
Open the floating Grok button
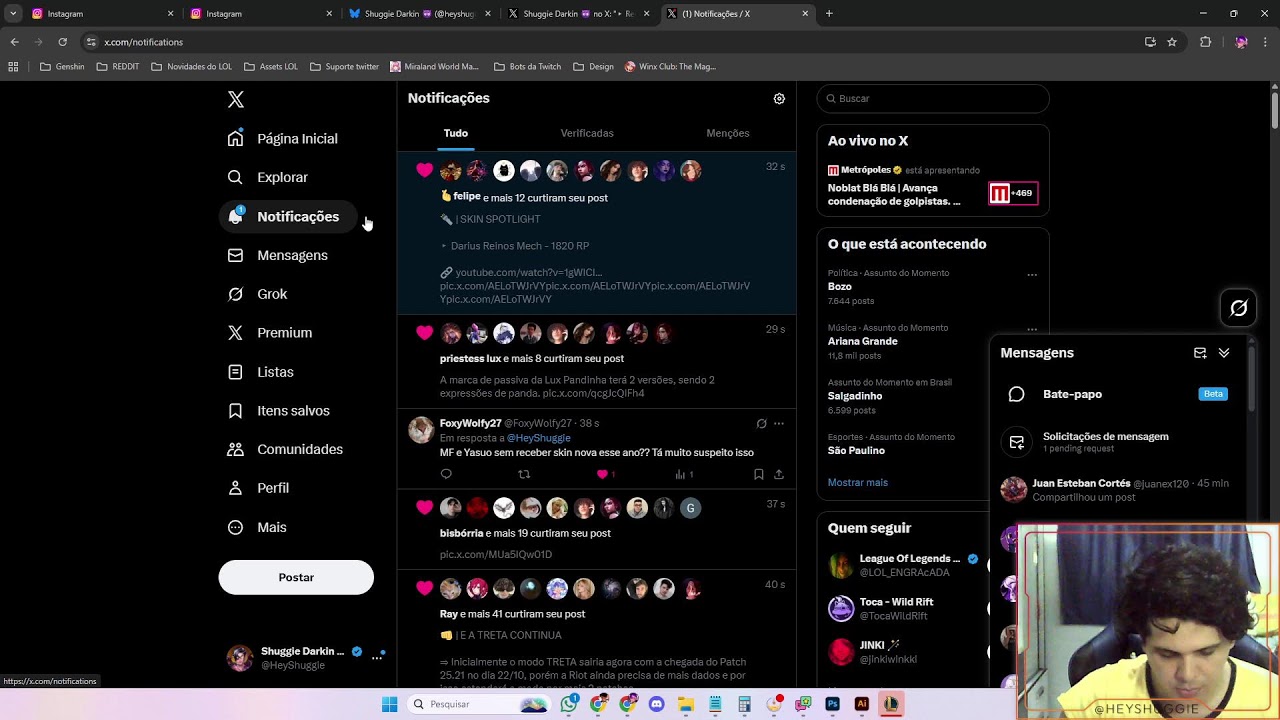pos(1238,308)
